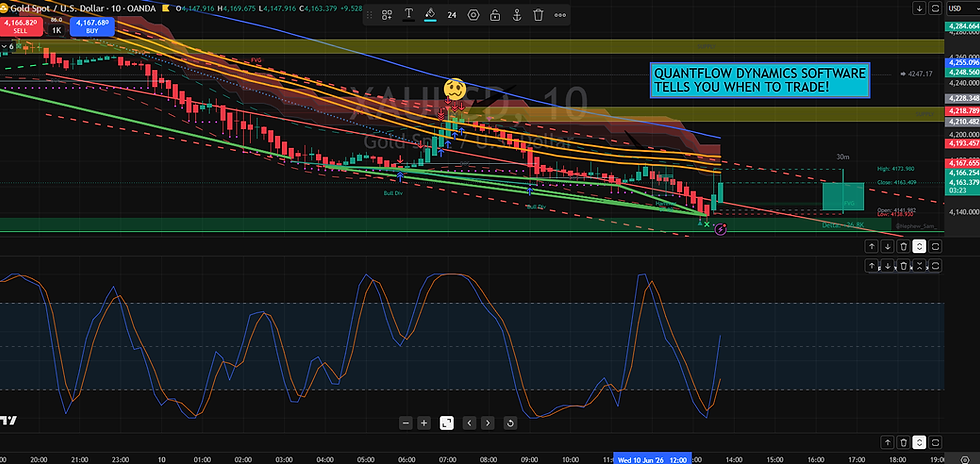980x464 pixels.
Task: Click the 4,248.560 price label
Action: (x=962, y=72)
